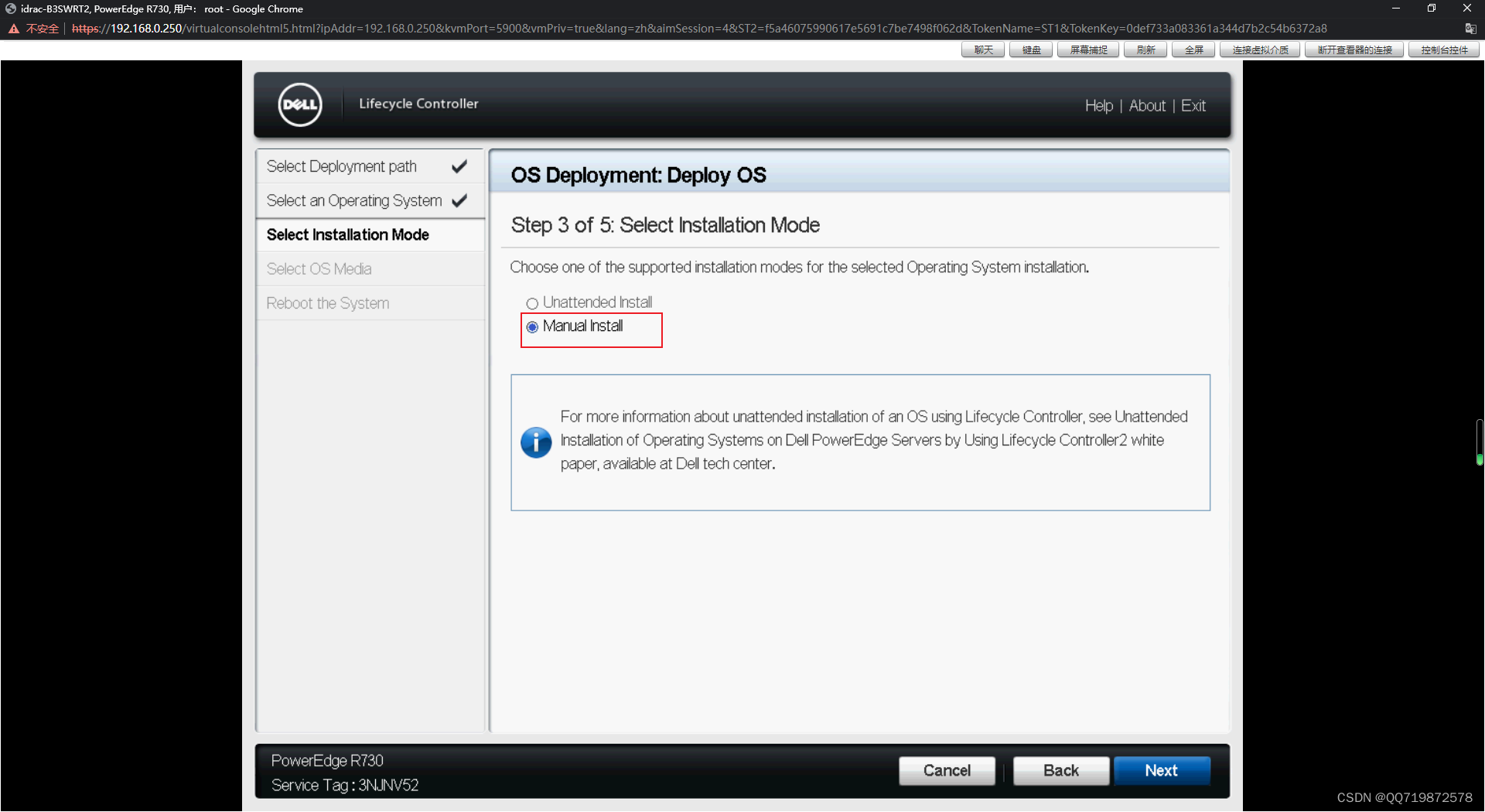Image resolution: width=1485 pixels, height=812 pixels.
Task: Go to Select Deployment path step
Action: pyautogui.click(x=370, y=166)
